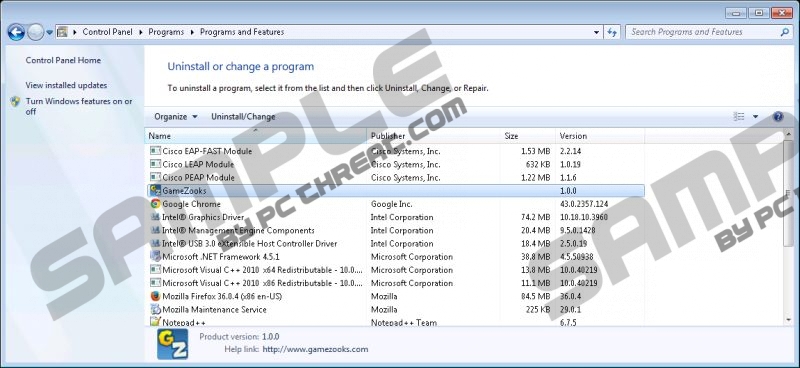800x368 pixels.
Task: Click the Google Chrome program icon
Action: coord(156,204)
